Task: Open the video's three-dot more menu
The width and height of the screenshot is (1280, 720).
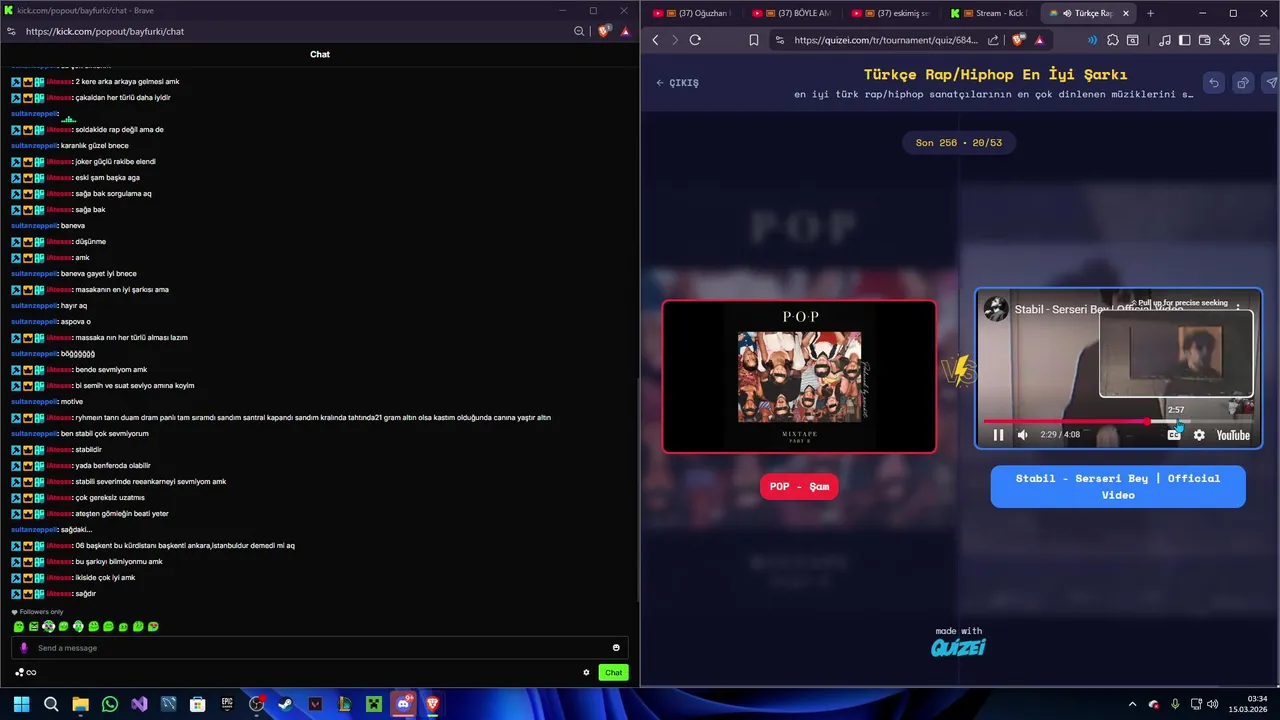Action: click(x=1238, y=309)
